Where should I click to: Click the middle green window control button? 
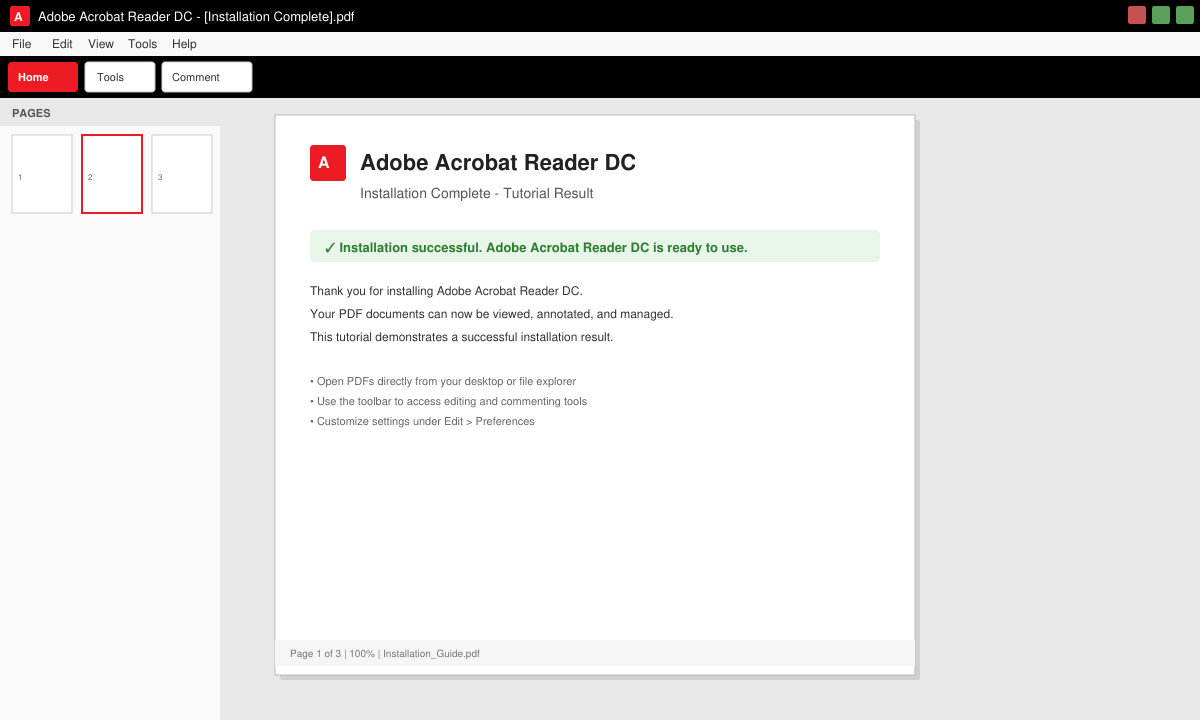pyautogui.click(x=1161, y=15)
